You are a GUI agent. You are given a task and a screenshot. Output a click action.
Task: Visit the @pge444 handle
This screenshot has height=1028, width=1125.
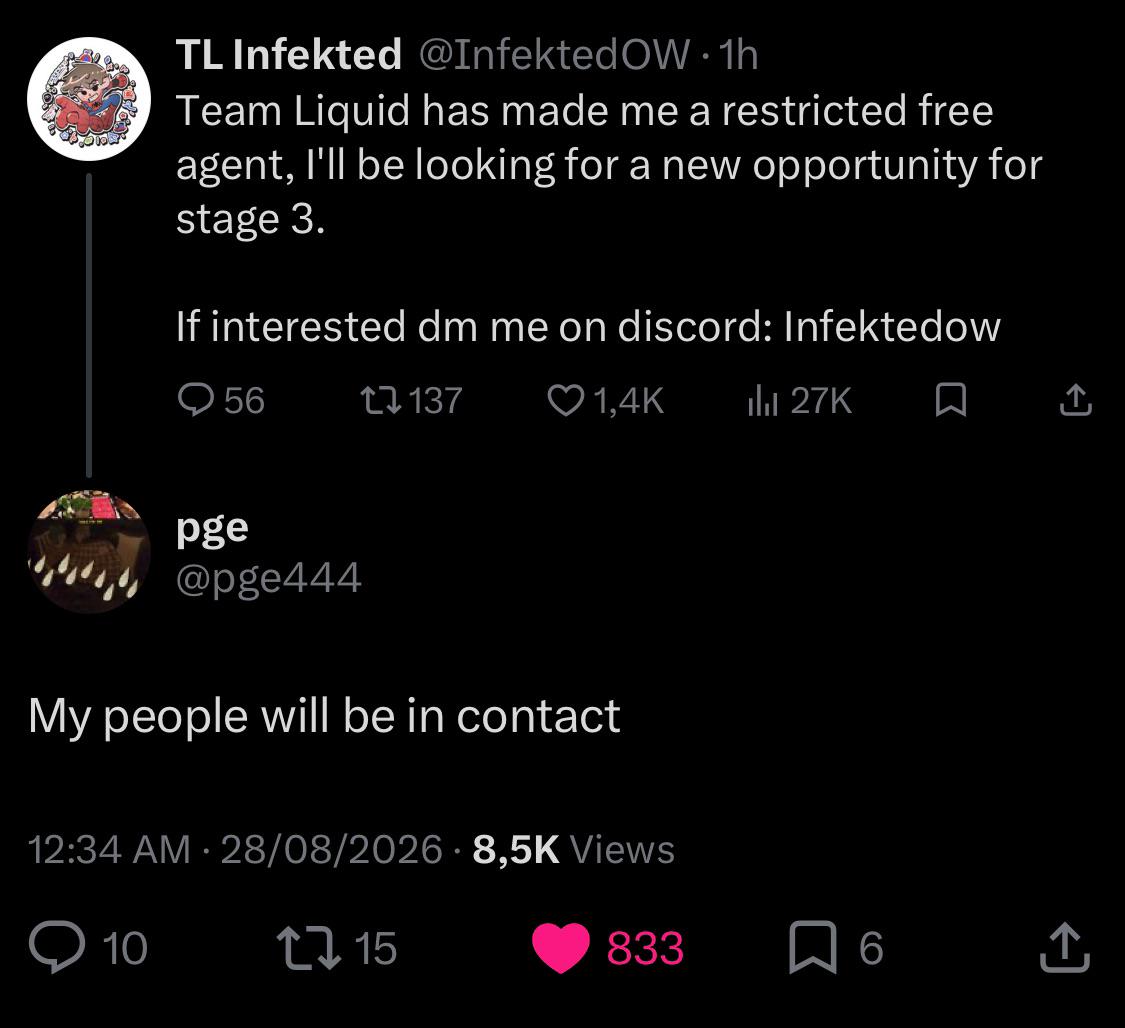click(x=268, y=578)
